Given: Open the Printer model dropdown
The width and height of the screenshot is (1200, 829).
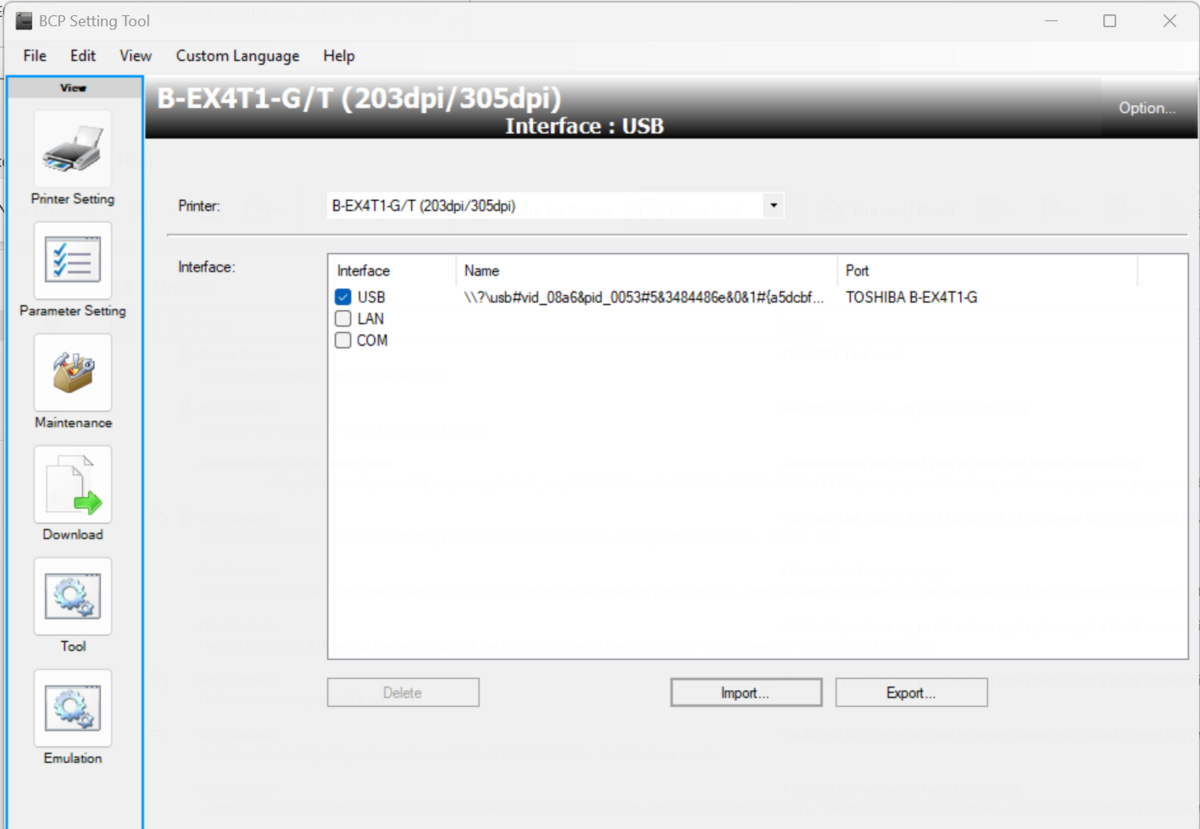Looking at the screenshot, I should pos(771,205).
